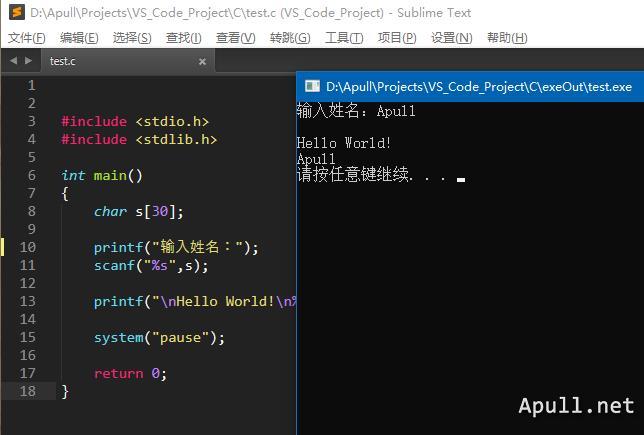Click the int main() declaration
Screen dimensions: 644x435
(x=101, y=176)
